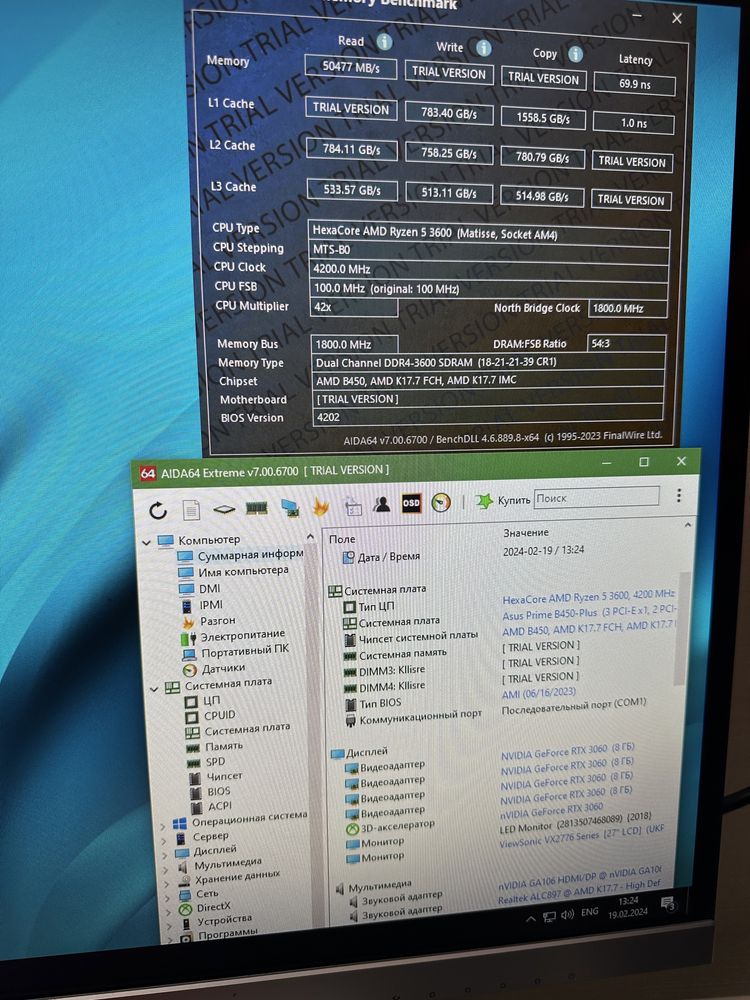750x1000 pixels.
Task: Click the tree panel scroll-up arrow
Action: (x=311, y=536)
